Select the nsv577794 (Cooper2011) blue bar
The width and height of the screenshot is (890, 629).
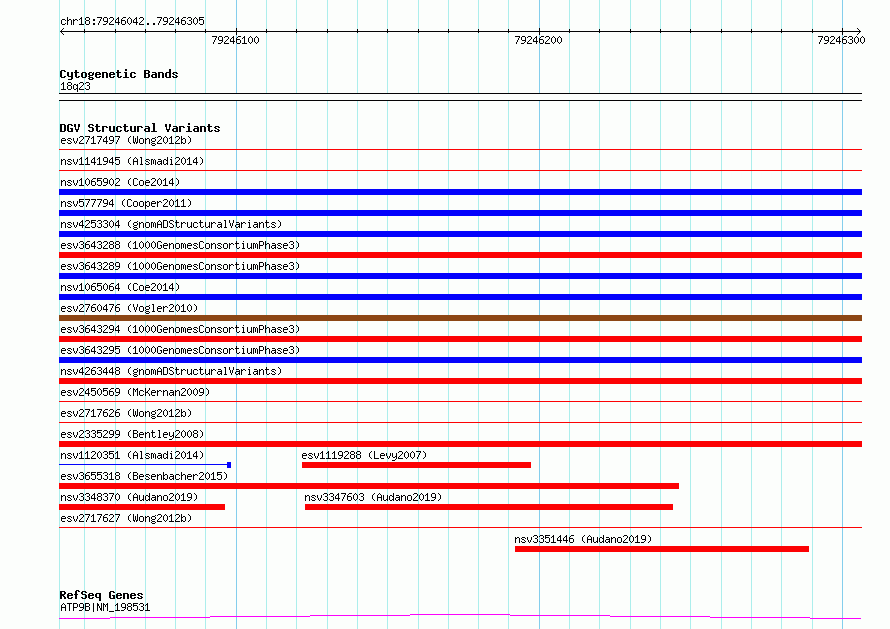click(x=460, y=213)
